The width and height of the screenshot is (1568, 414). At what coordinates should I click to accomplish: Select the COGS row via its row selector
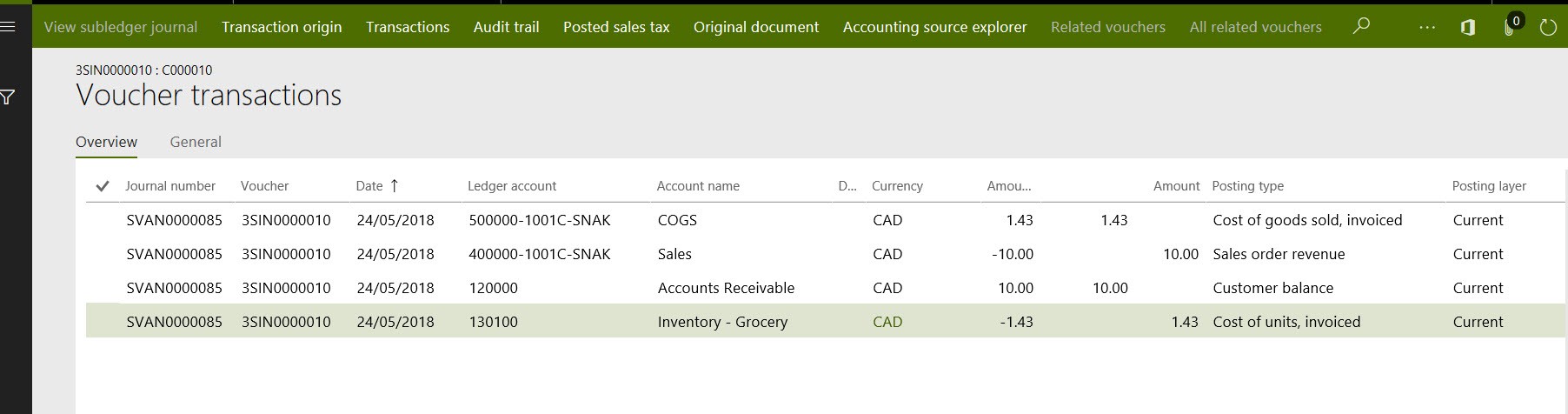[103, 220]
